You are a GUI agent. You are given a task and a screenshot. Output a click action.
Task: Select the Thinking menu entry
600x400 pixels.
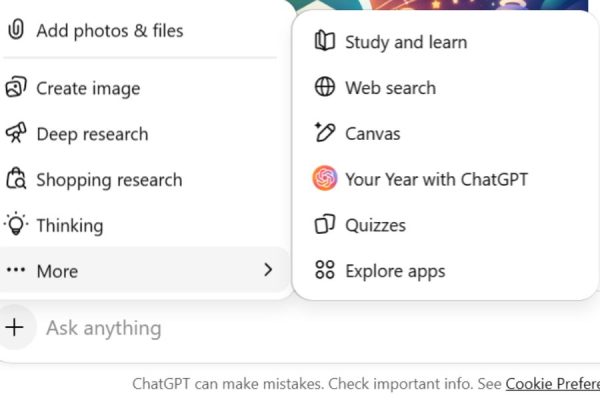(x=69, y=225)
